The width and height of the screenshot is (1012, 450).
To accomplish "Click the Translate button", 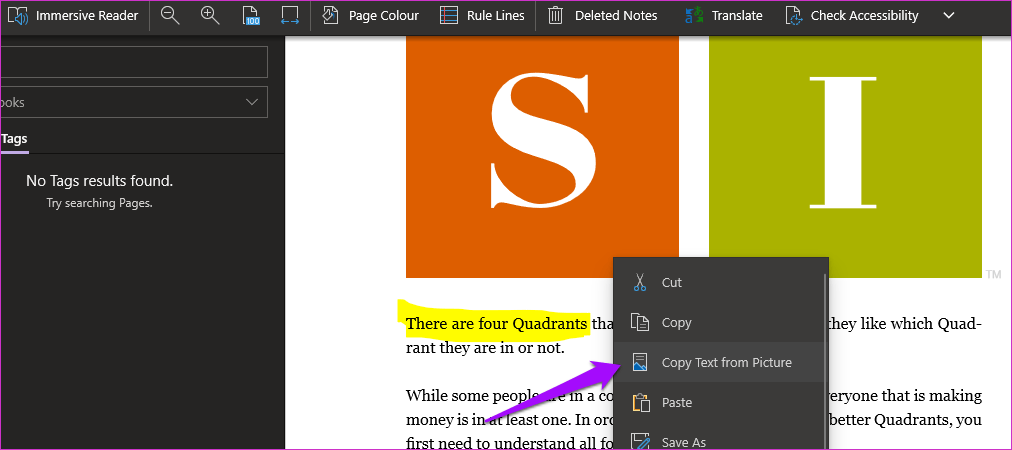I will [724, 15].
